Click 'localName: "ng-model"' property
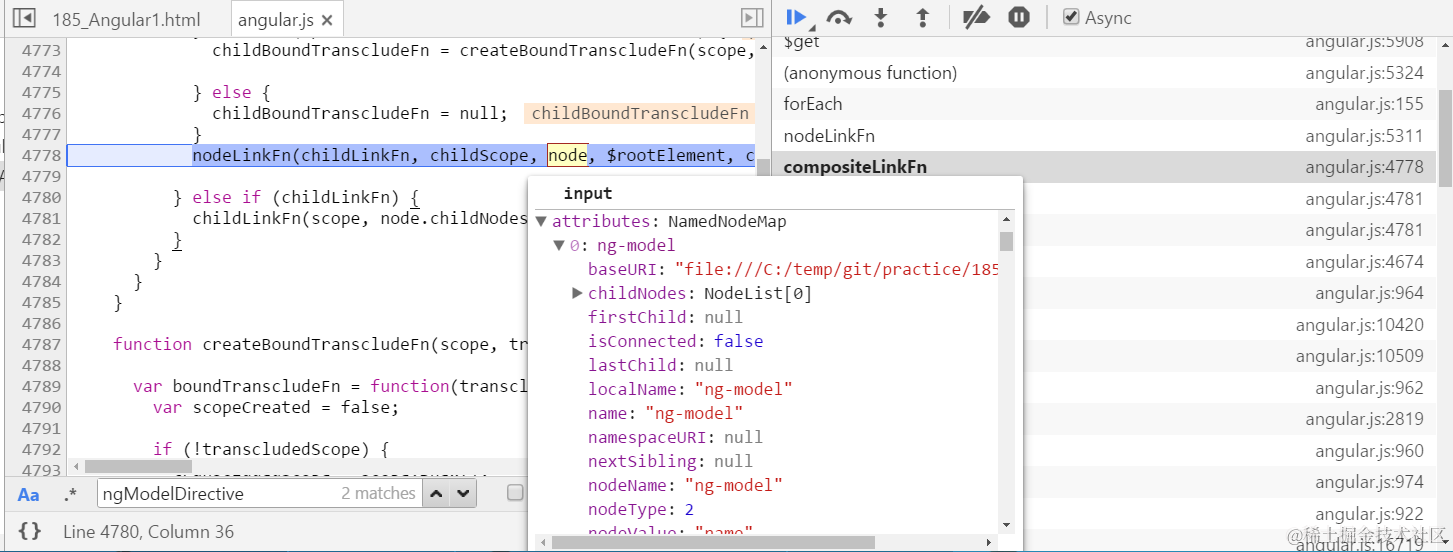 click(x=690, y=389)
